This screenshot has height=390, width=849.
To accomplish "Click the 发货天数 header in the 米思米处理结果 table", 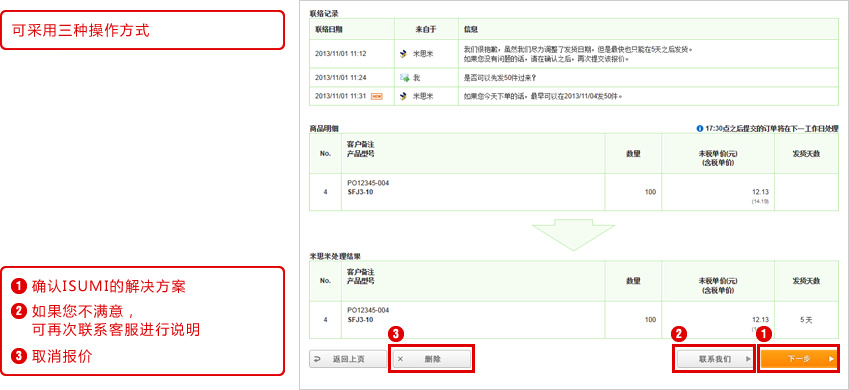I will point(806,281).
